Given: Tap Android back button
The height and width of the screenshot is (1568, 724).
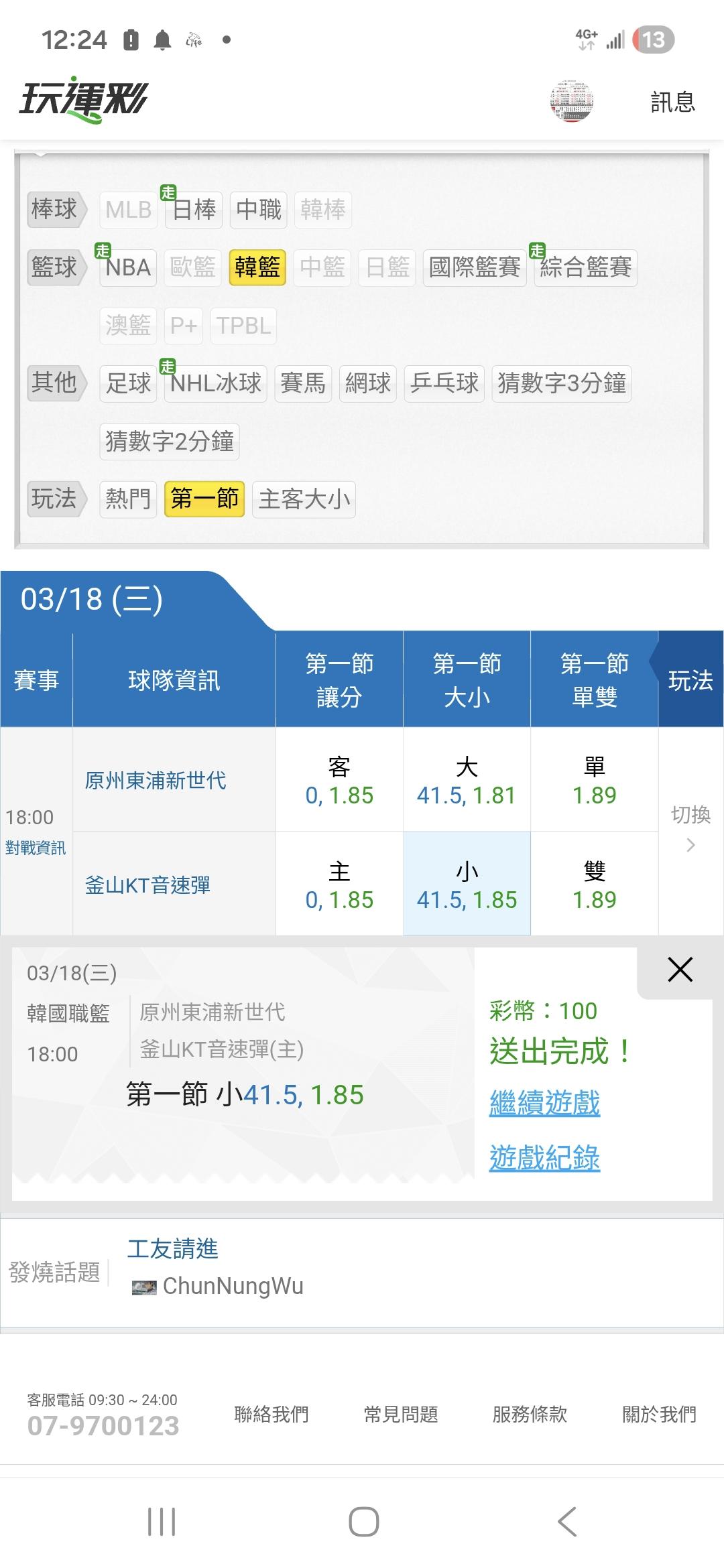Looking at the screenshot, I should point(567,1522).
